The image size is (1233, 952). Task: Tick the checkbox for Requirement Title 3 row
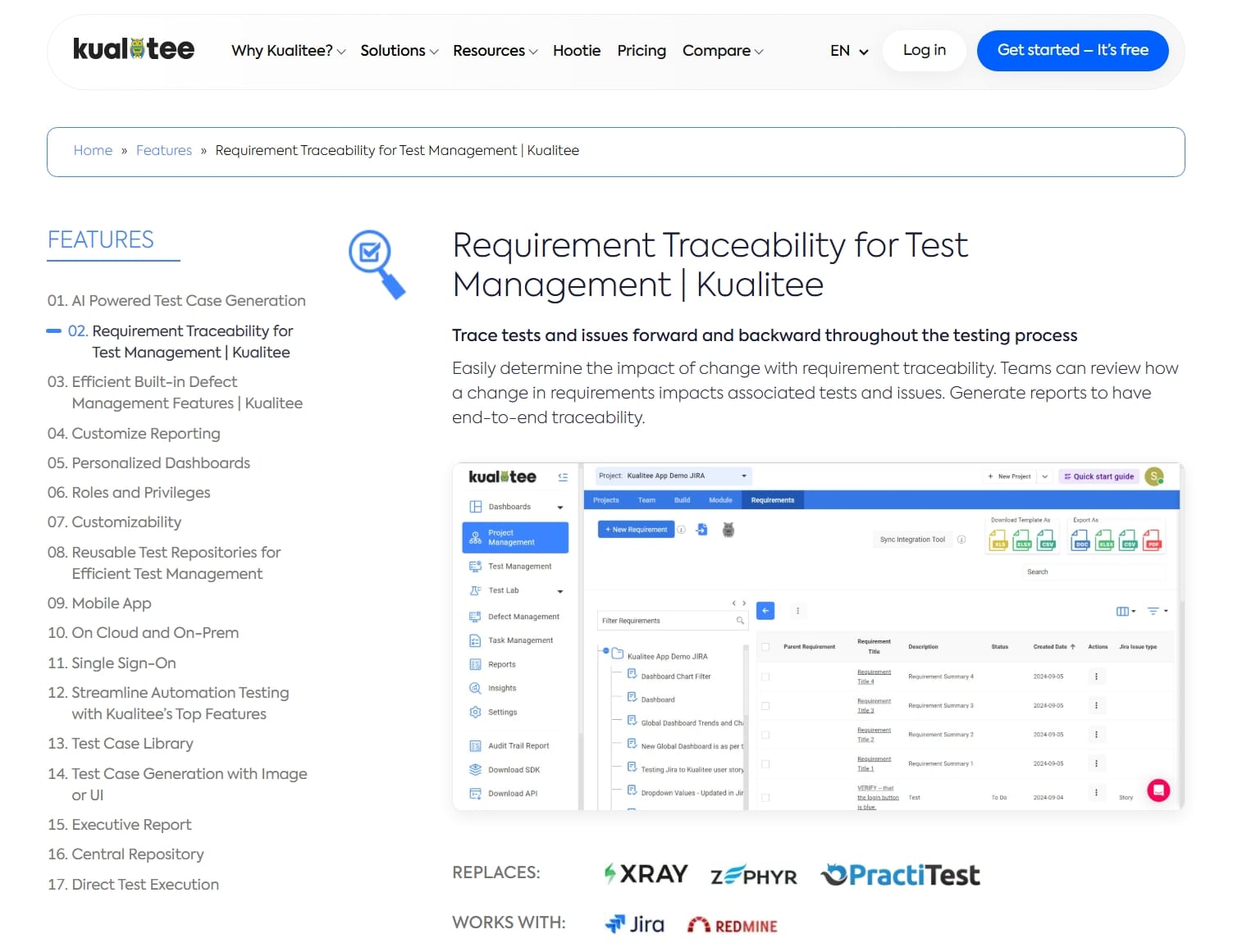pyautogui.click(x=765, y=706)
